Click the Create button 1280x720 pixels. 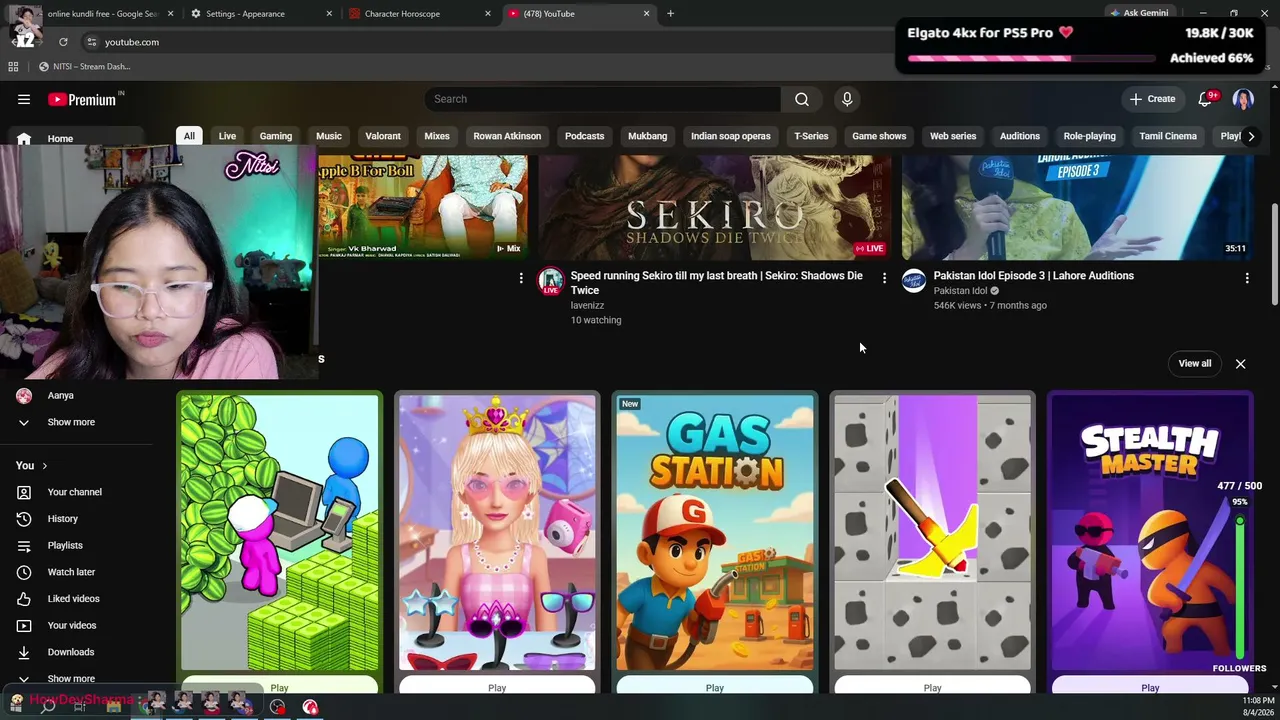pyautogui.click(x=1152, y=99)
